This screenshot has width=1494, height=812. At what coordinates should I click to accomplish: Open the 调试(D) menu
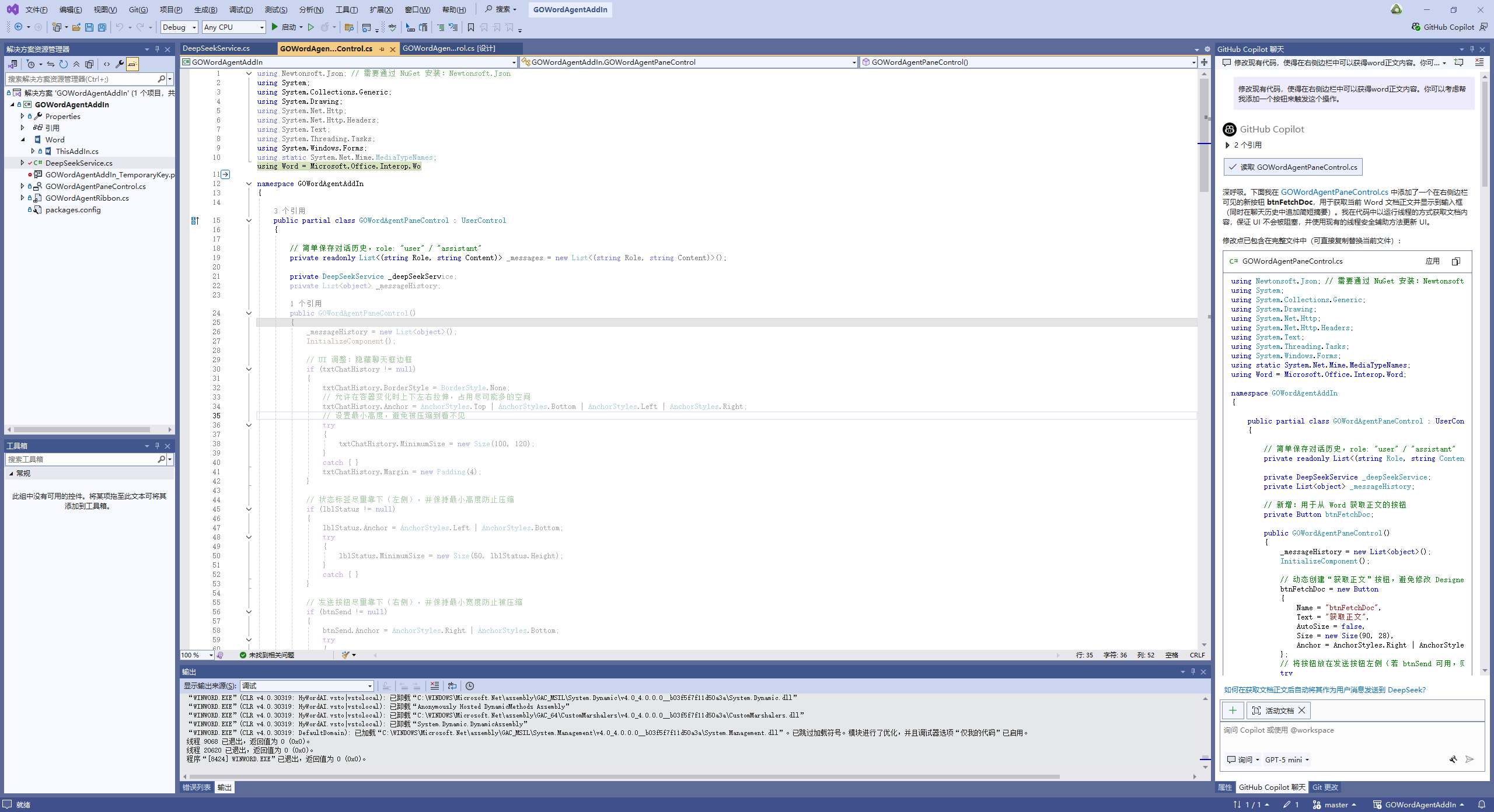[240, 9]
